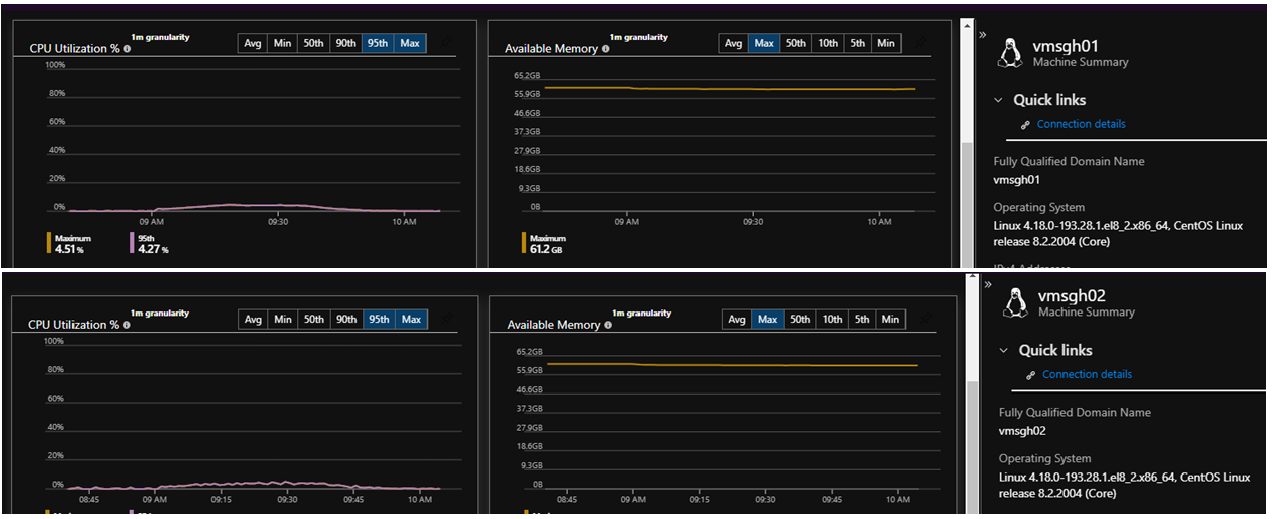Click 95th legend swatch under vmsgh01 CPU chart
This screenshot has height=519, width=1272.
[132, 243]
